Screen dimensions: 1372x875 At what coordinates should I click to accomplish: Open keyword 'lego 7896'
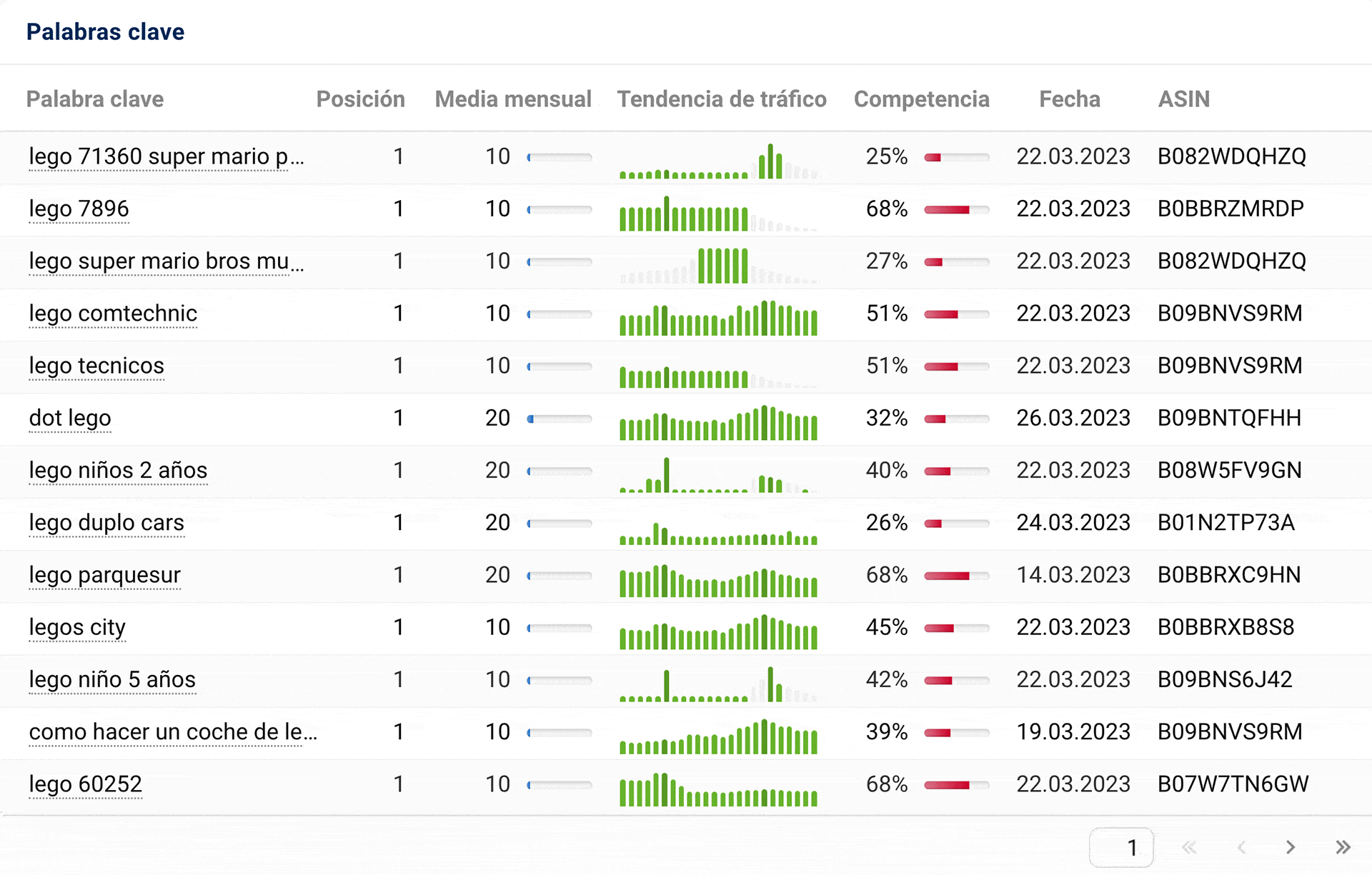(79, 209)
